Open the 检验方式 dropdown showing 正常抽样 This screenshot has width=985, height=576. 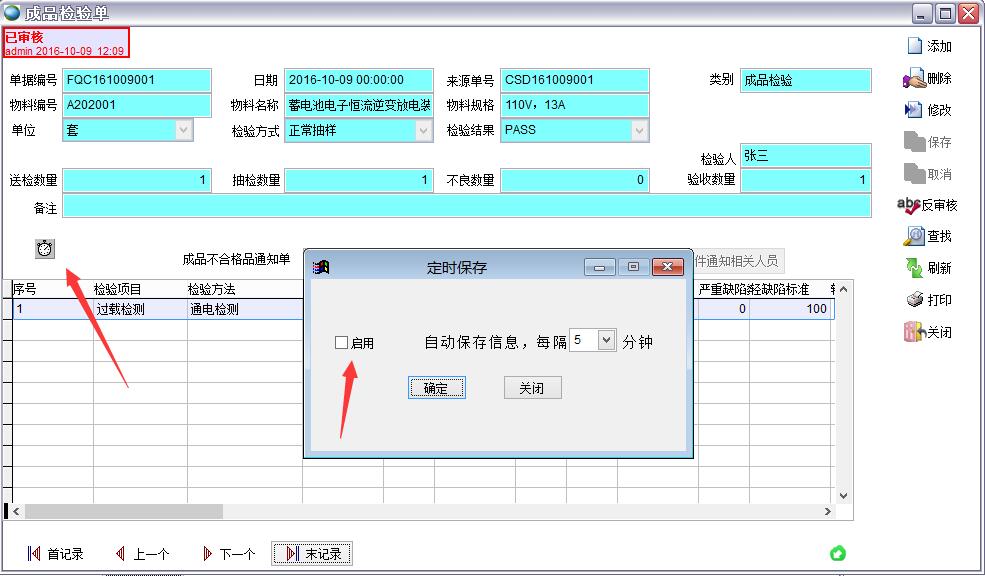coord(424,129)
